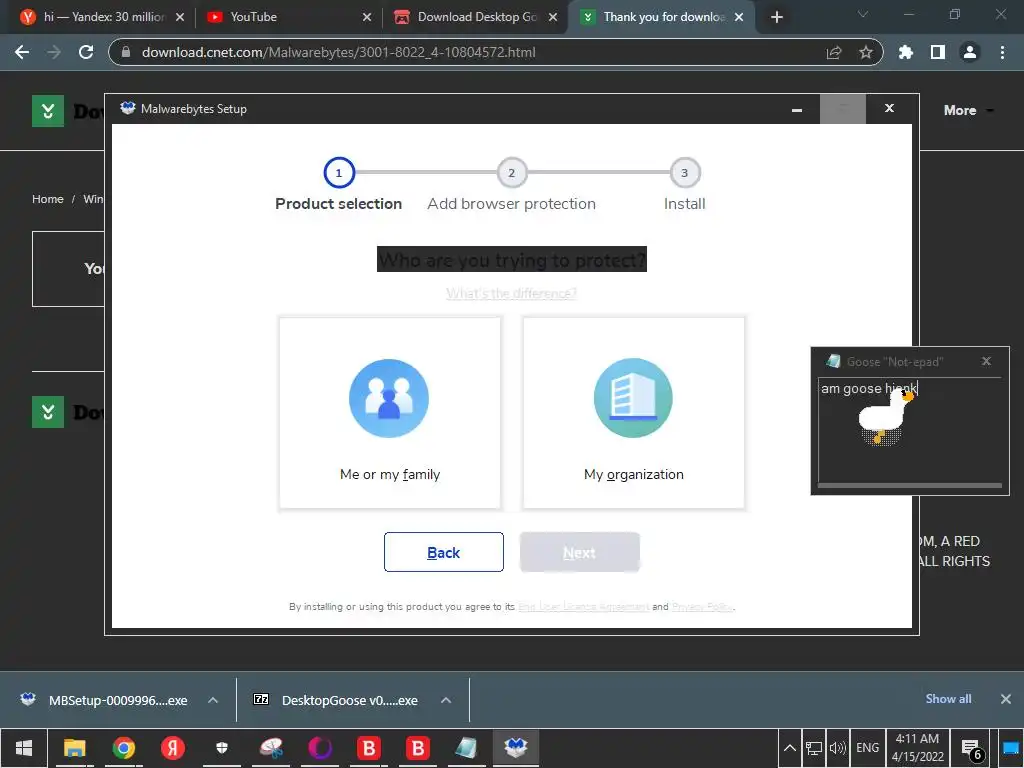Screen dimensions: 1024x768
Task: Close the YouTube tab
Action: click(x=367, y=17)
